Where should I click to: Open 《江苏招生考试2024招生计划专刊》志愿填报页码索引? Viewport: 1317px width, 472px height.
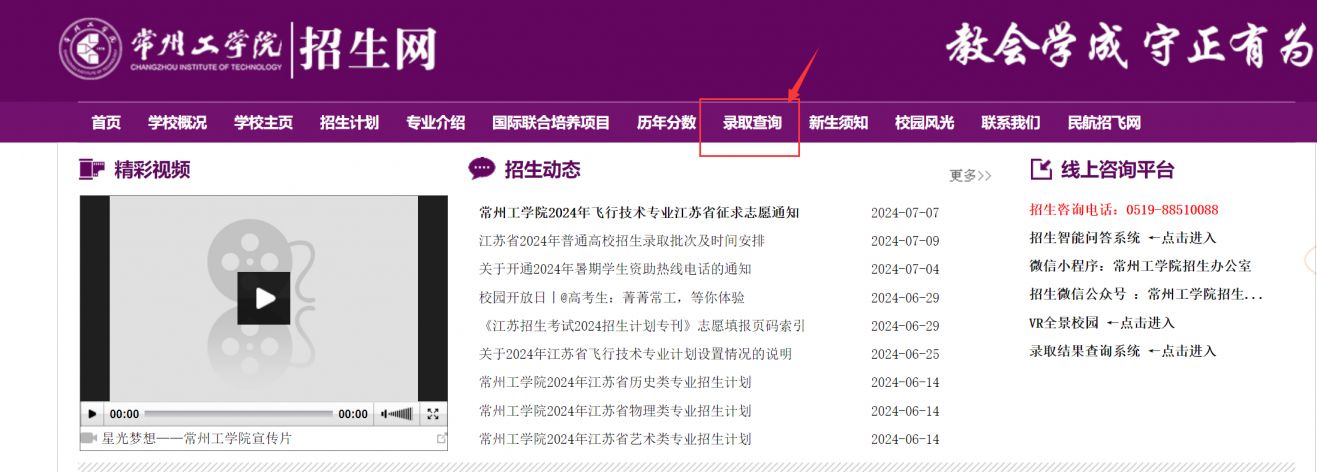[642, 326]
